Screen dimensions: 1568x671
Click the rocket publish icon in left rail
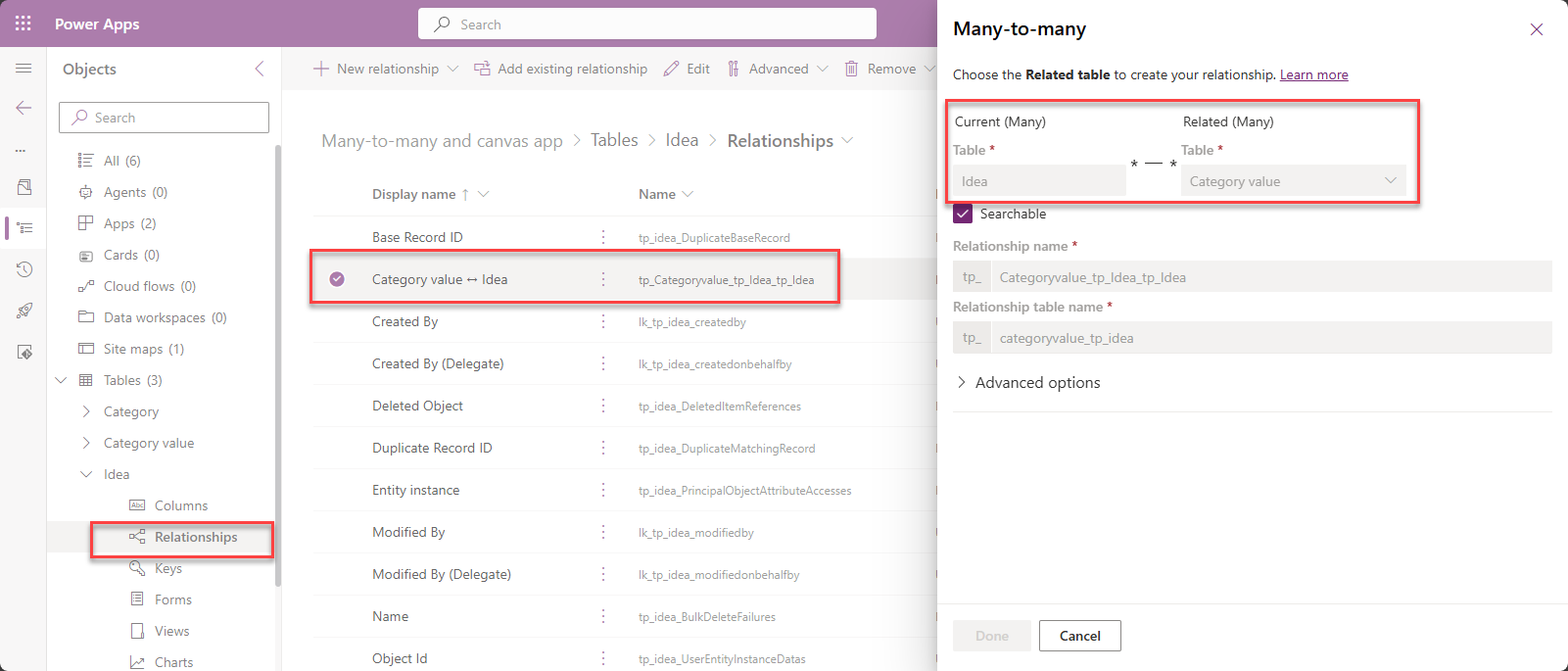(24, 311)
